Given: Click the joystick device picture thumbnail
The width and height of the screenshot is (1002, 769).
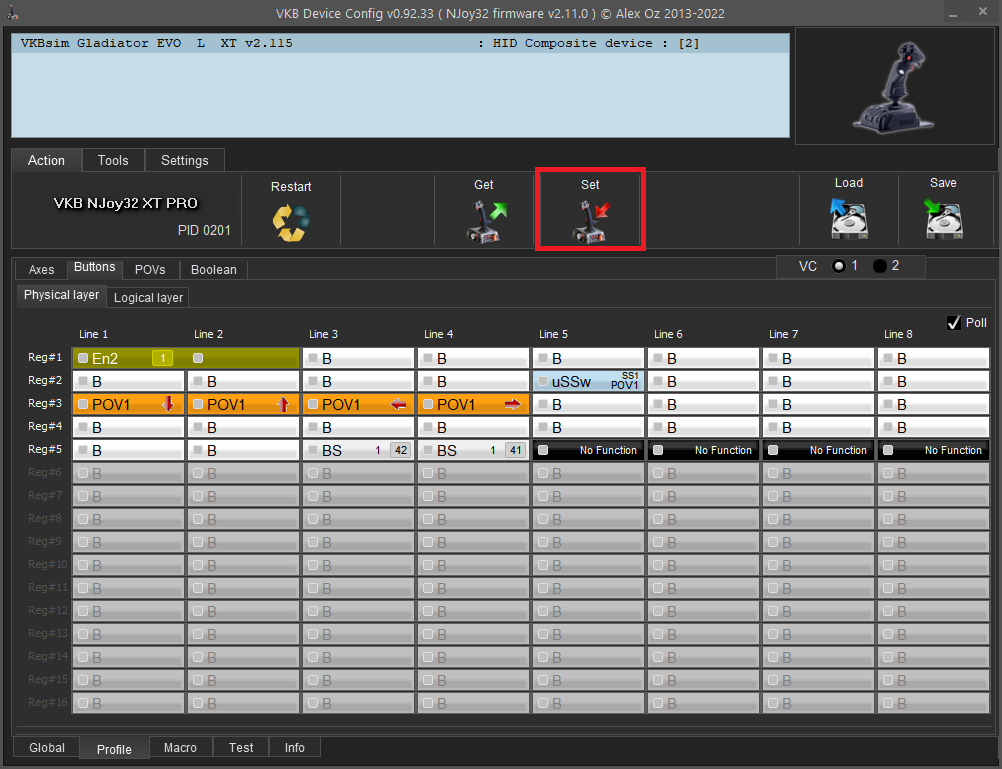Looking at the screenshot, I should (894, 86).
